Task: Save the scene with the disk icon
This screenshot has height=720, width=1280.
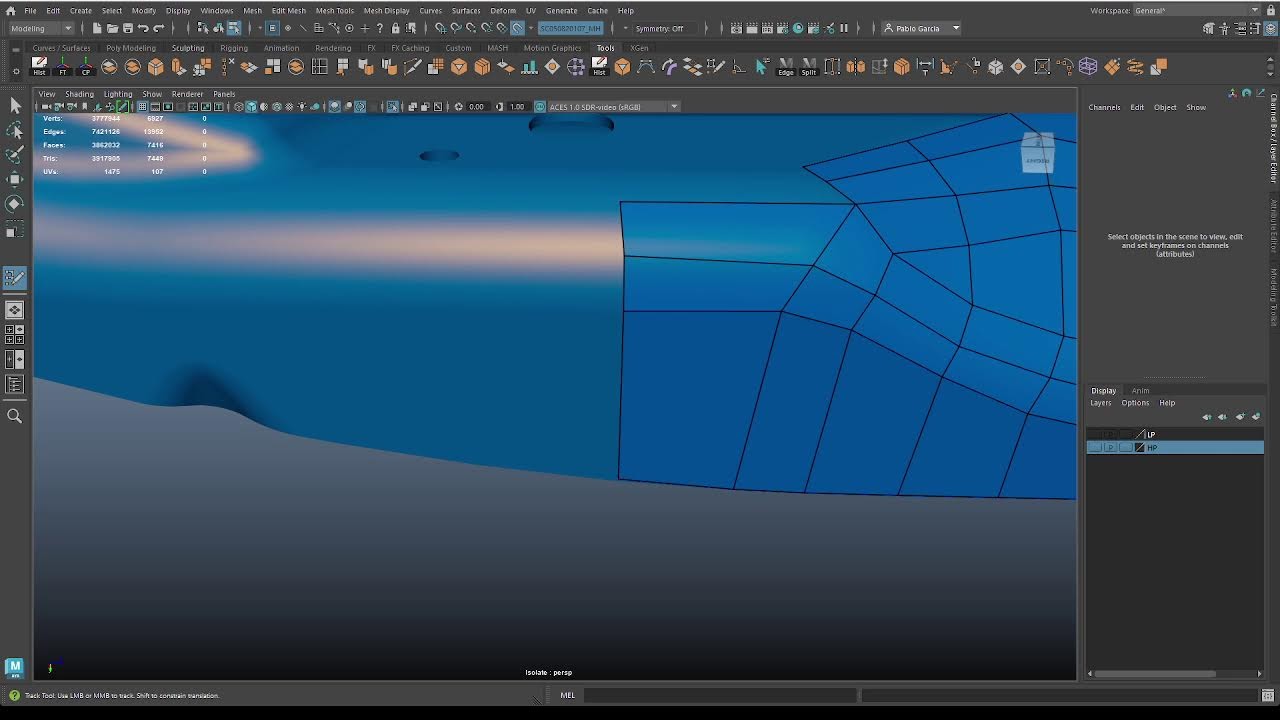Action: (x=127, y=28)
